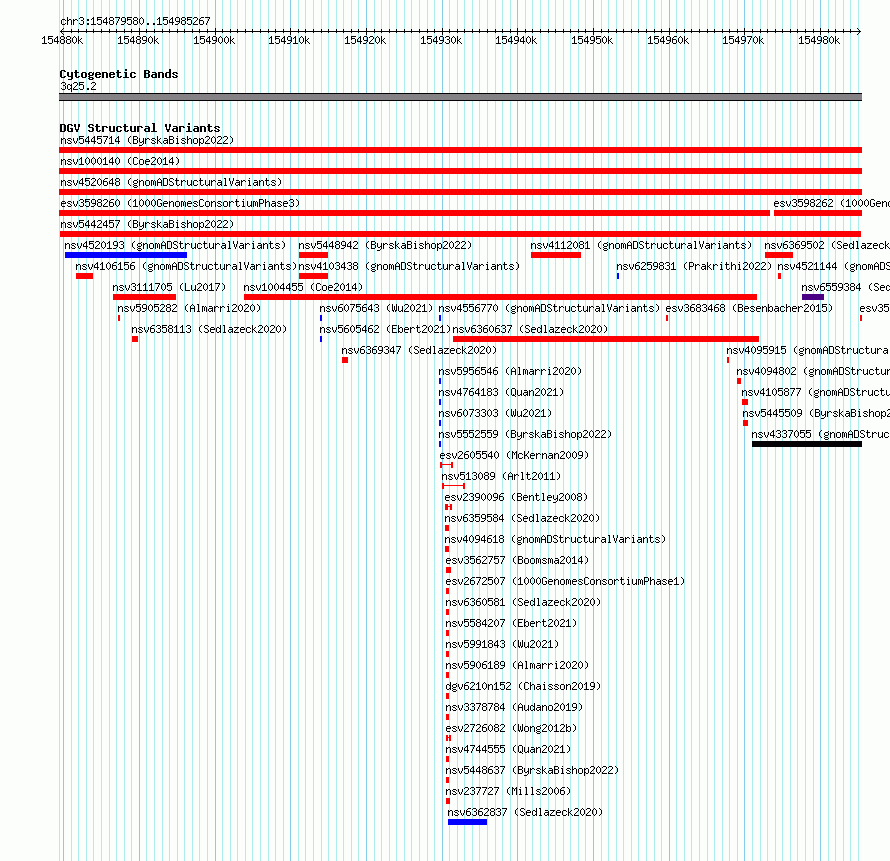Click esv2726082 (Wong2012b) label

pos(511,728)
